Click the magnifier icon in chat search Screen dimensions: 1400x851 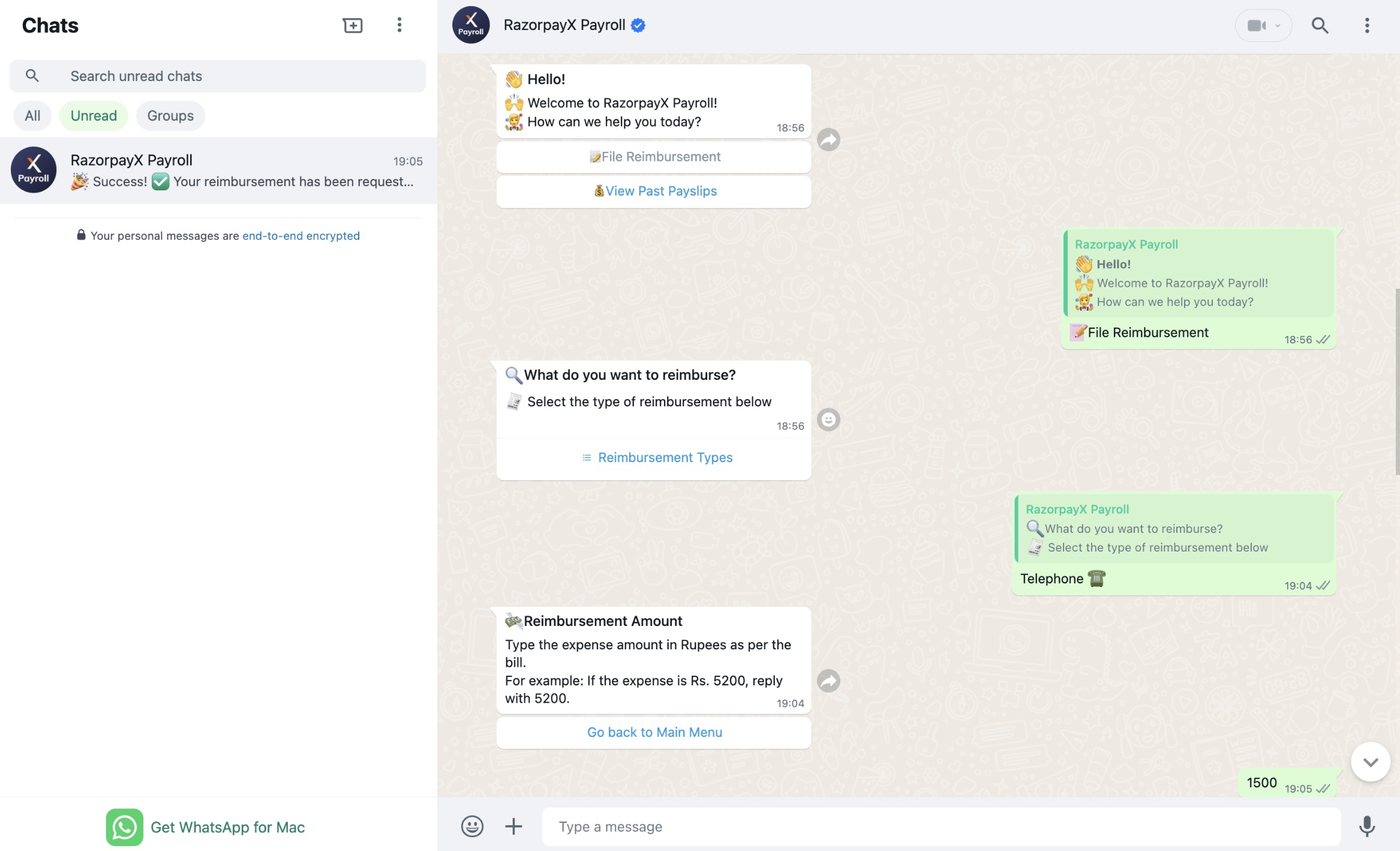coord(32,76)
